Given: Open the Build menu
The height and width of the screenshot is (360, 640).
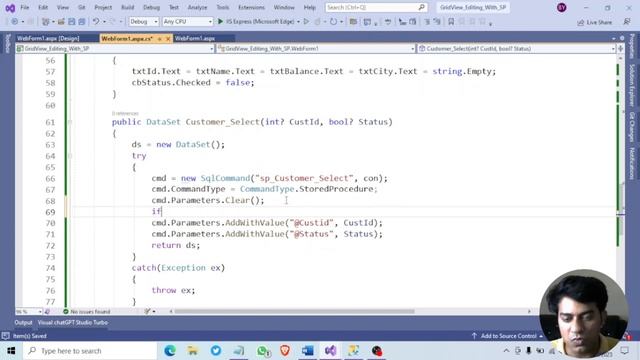Looking at the screenshot, I should [127, 7].
